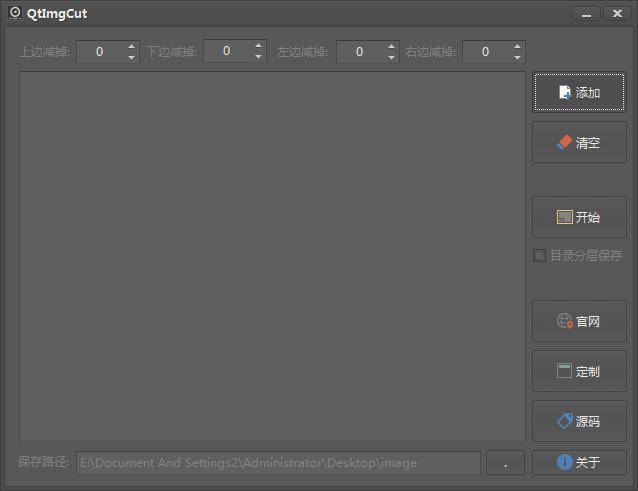Decrease the 右边减掉 (right trim) value

coord(517,58)
